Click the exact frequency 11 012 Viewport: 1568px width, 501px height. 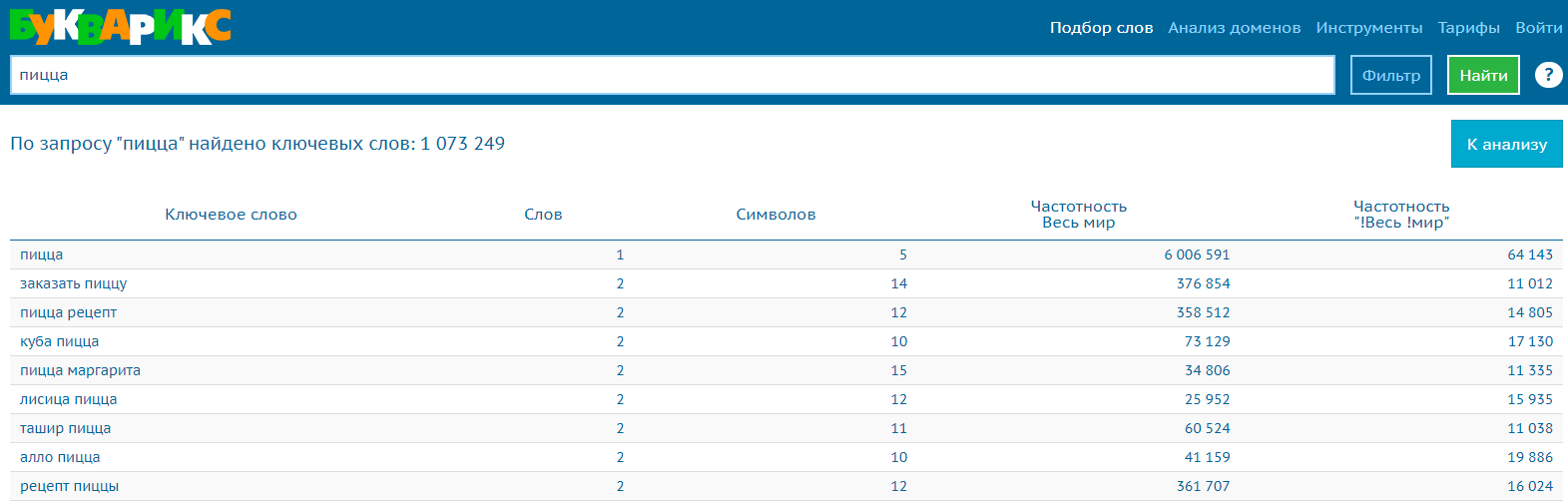coord(1530,283)
